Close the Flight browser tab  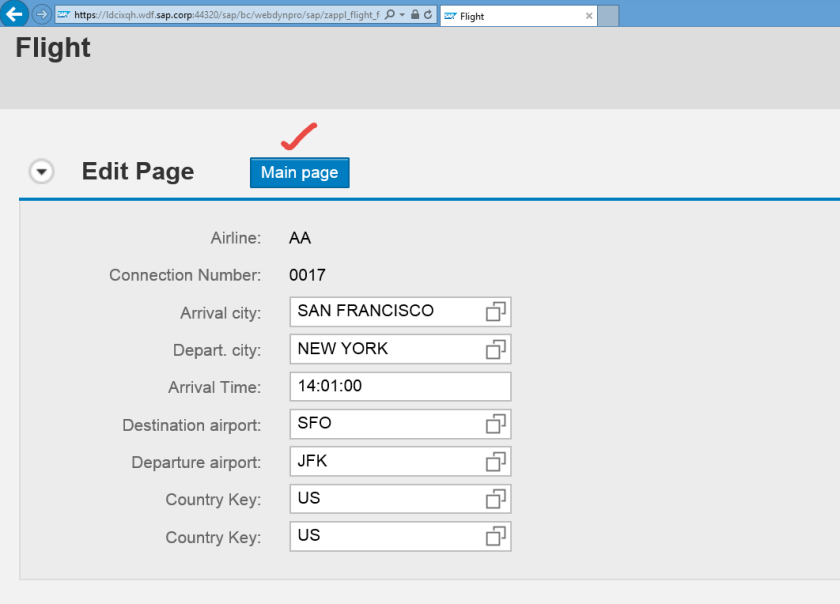click(x=589, y=16)
